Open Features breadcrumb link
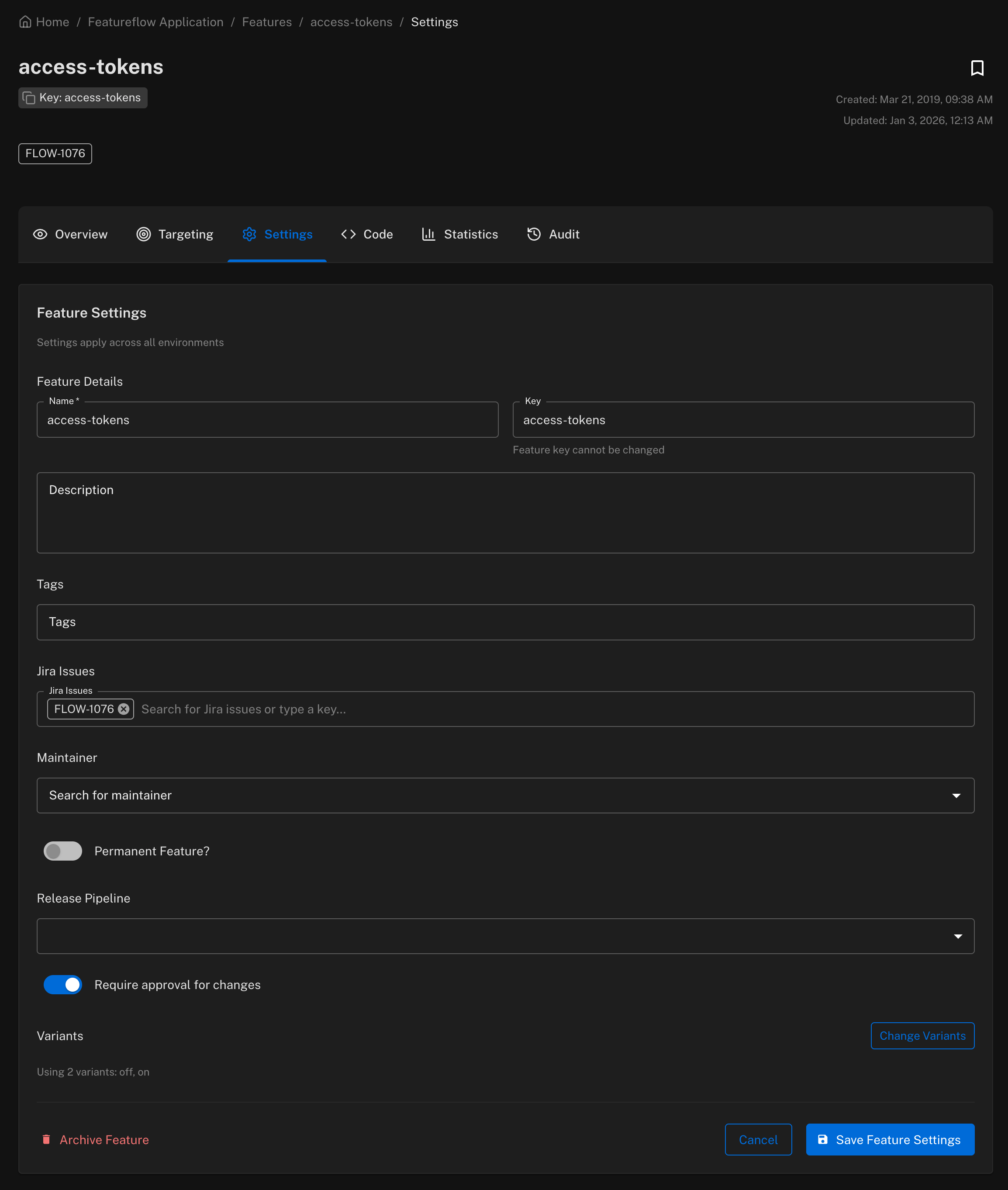1008x1190 pixels. pyautogui.click(x=267, y=22)
